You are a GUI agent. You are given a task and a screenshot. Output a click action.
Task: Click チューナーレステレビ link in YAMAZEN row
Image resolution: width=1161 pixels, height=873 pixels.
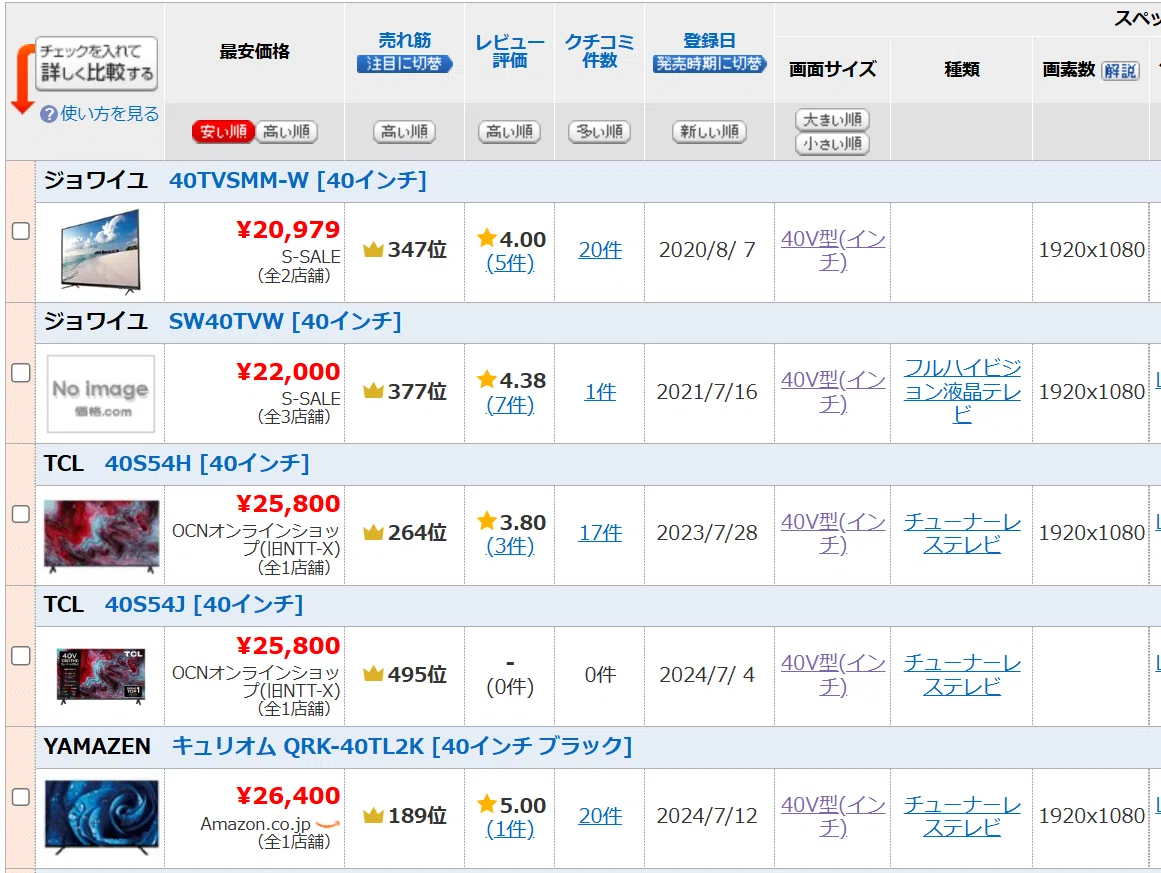click(x=963, y=816)
